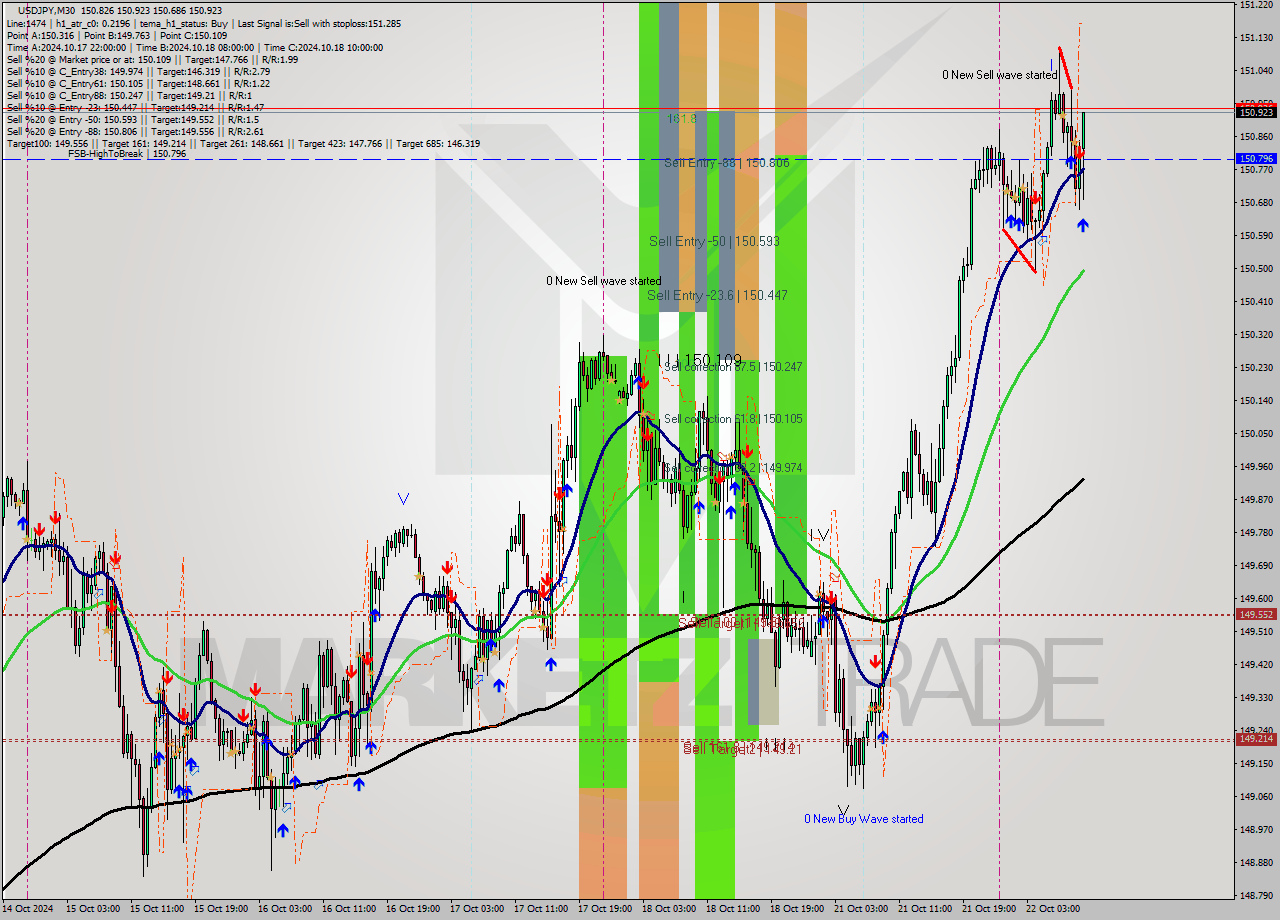
Task: Click the 'Sell Entry -23.6 | 150.447' chart label
Action: coord(717,295)
